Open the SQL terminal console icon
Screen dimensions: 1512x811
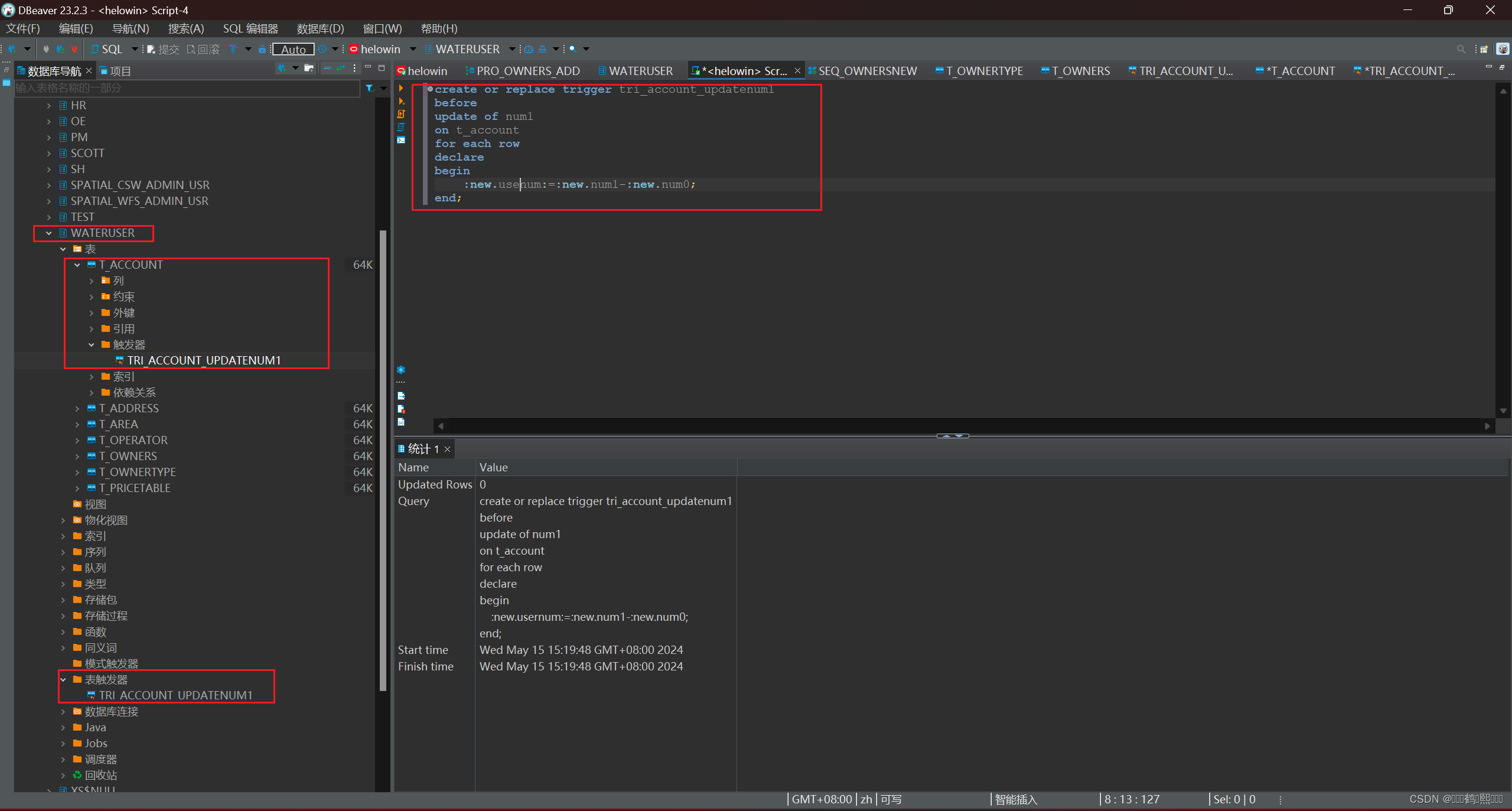(x=401, y=140)
